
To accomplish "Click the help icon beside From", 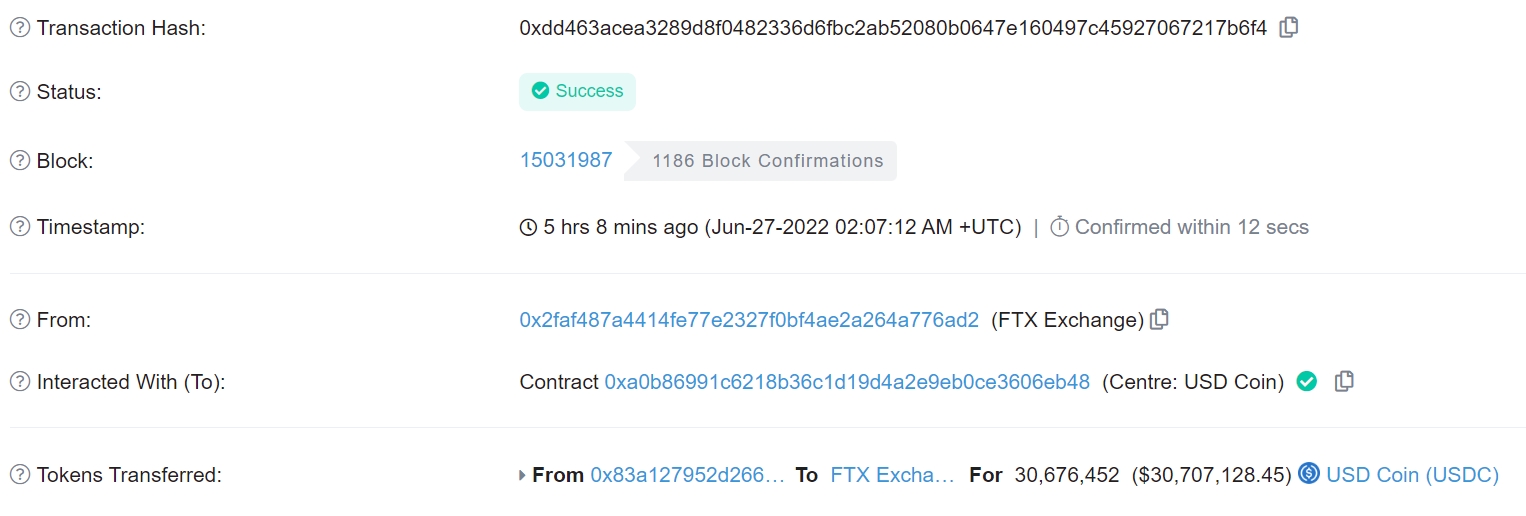I will pyautogui.click(x=20, y=320).
